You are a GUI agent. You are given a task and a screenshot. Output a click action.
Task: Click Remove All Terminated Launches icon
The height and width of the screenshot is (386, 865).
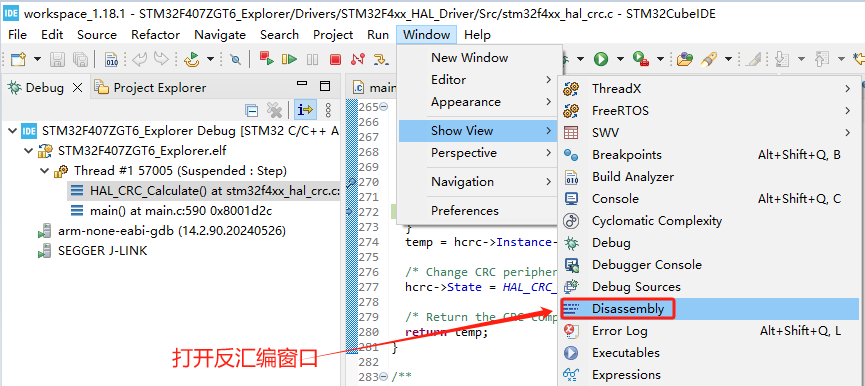[x=274, y=110]
